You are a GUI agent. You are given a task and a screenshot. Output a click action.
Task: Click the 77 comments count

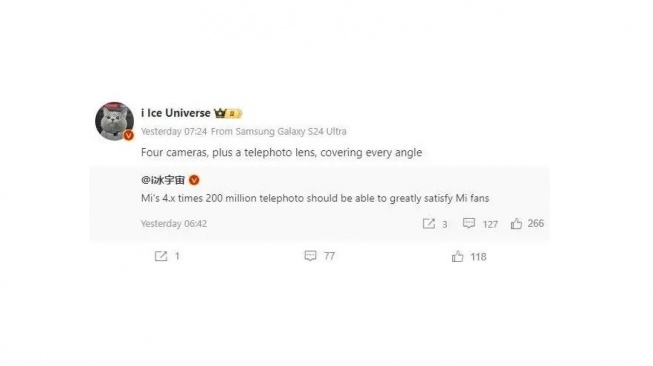[329, 256]
